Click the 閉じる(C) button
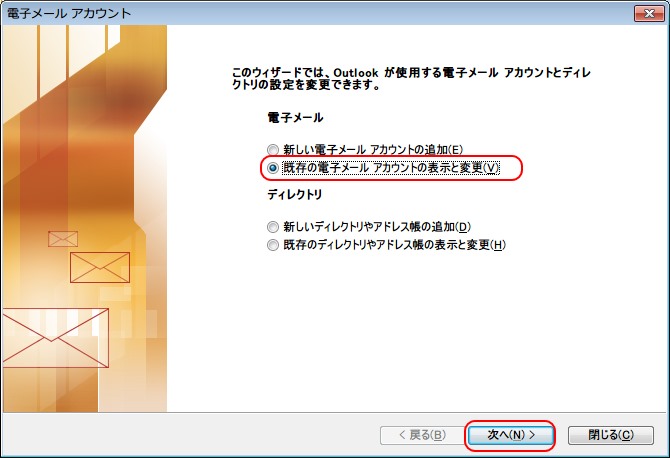 click(x=611, y=435)
